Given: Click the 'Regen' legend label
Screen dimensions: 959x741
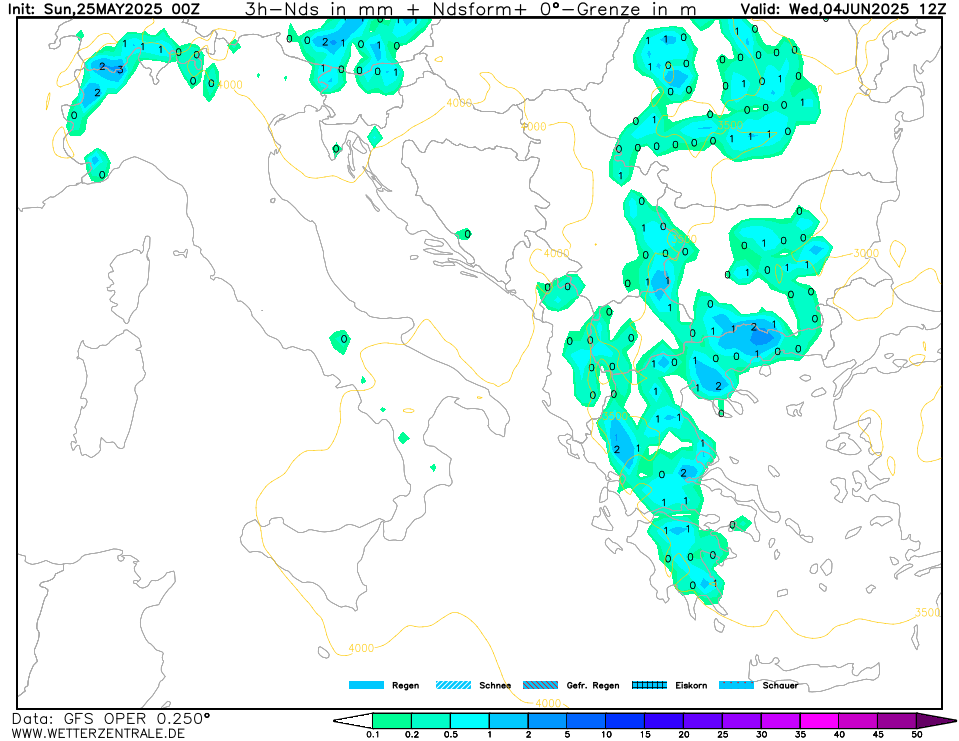Looking at the screenshot, I should coord(405,685).
